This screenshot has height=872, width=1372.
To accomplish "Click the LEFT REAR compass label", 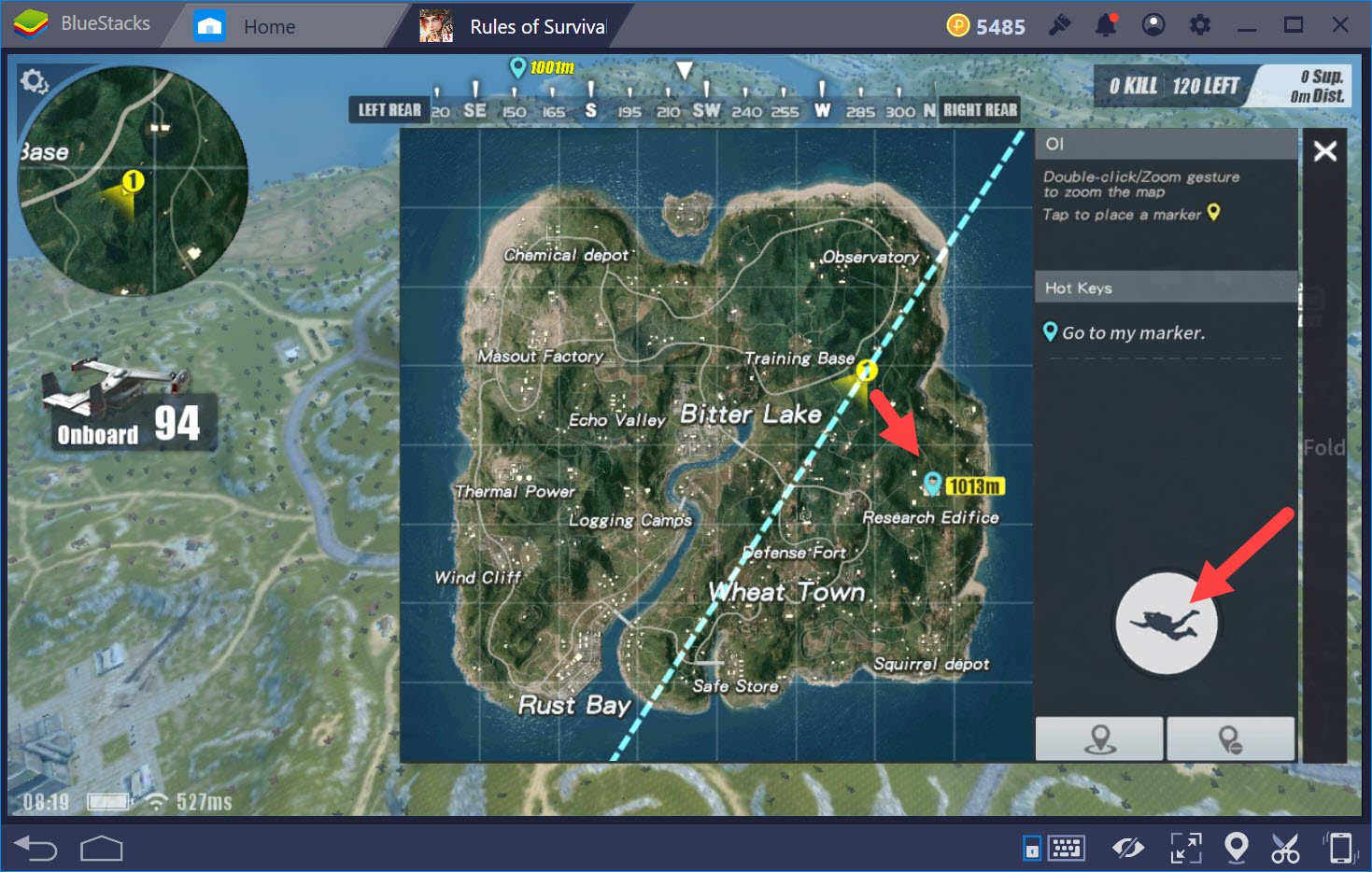I will tap(389, 110).
